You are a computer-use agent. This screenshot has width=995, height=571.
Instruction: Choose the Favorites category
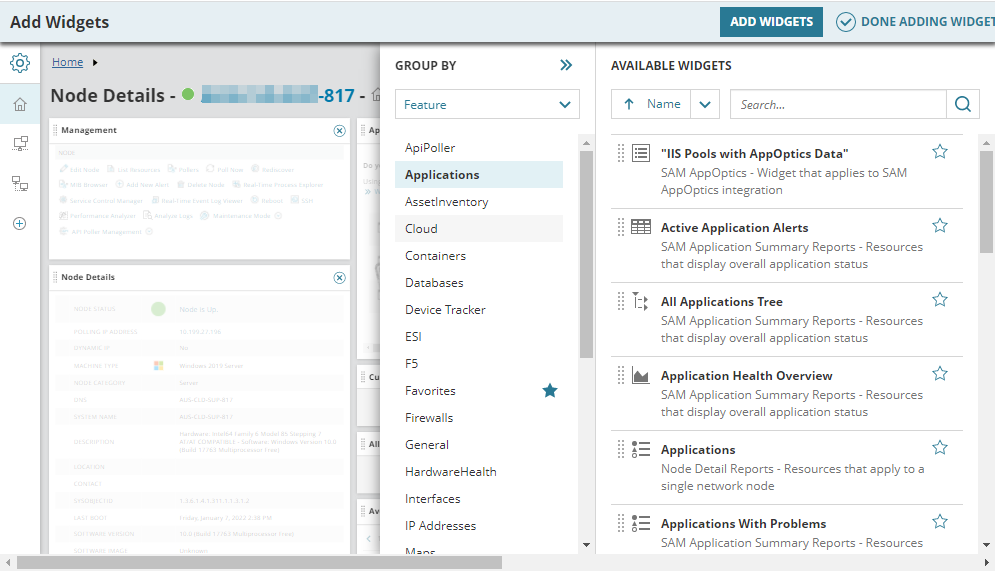pos(430,391)
